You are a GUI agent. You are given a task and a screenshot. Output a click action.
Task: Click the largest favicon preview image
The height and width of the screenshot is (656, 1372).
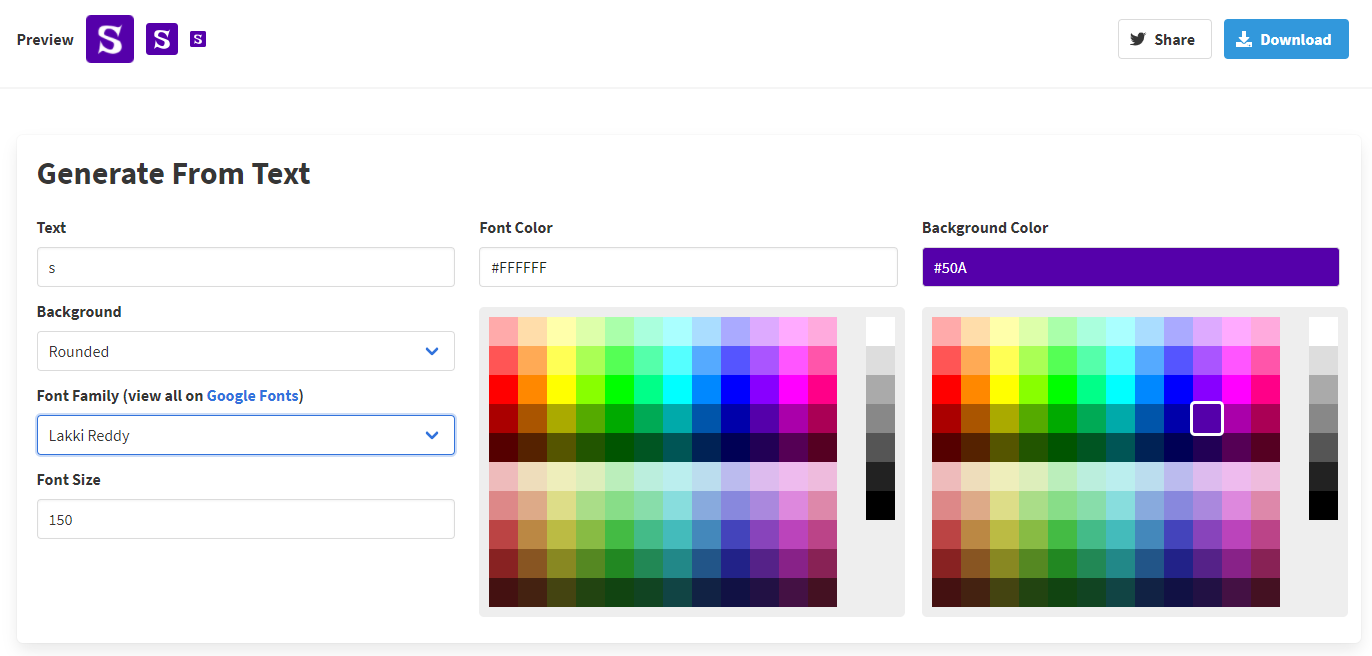(110, 39)
